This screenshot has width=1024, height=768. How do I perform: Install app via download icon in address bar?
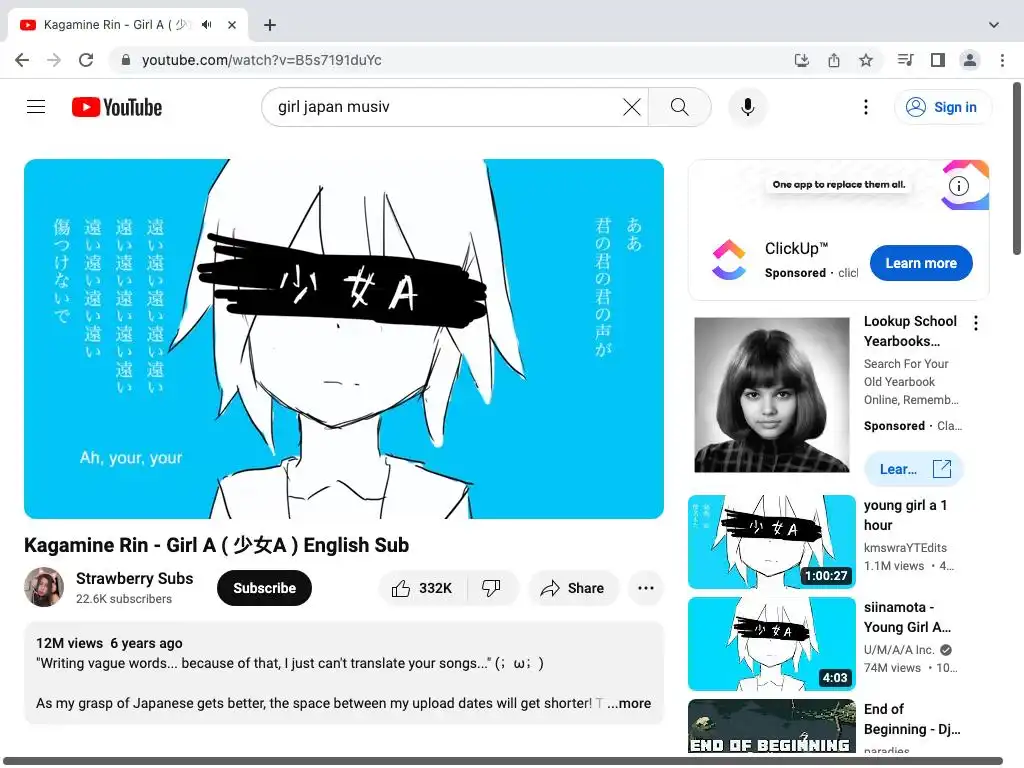[x=802, y=60]
